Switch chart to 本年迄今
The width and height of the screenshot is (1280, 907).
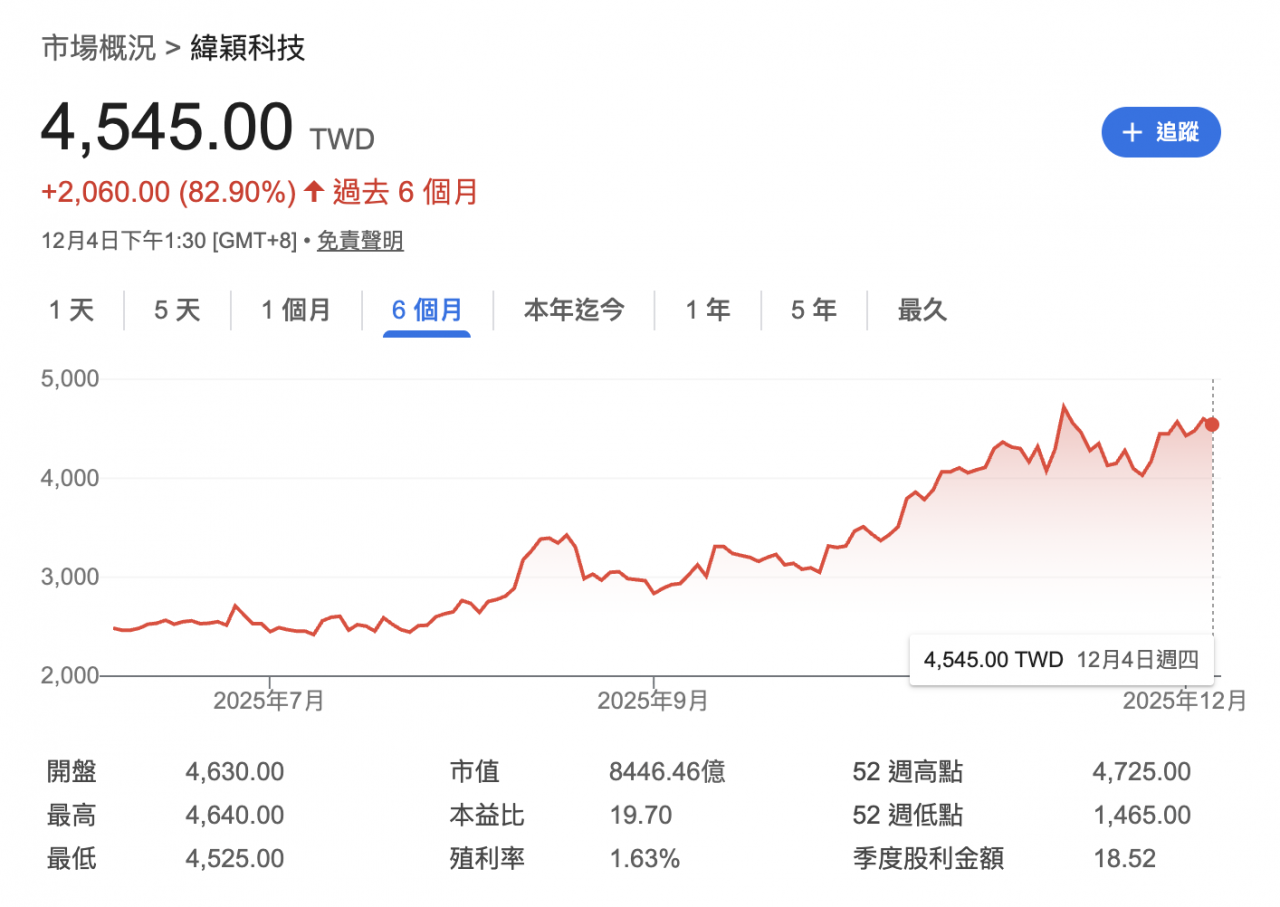point(574,310)
